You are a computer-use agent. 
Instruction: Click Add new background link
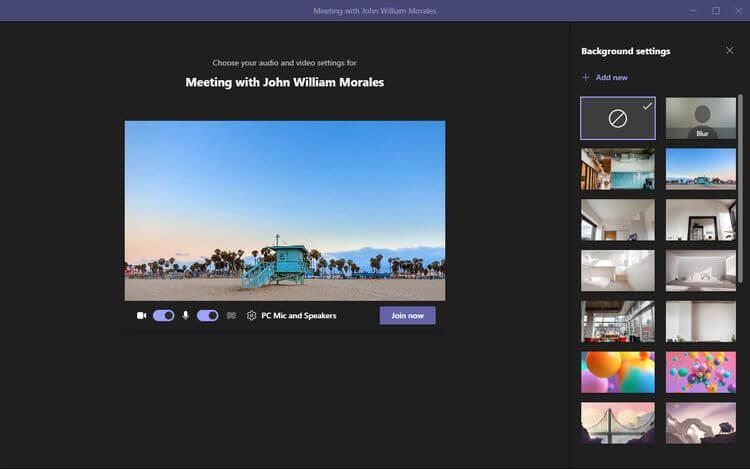click(611, 77)
